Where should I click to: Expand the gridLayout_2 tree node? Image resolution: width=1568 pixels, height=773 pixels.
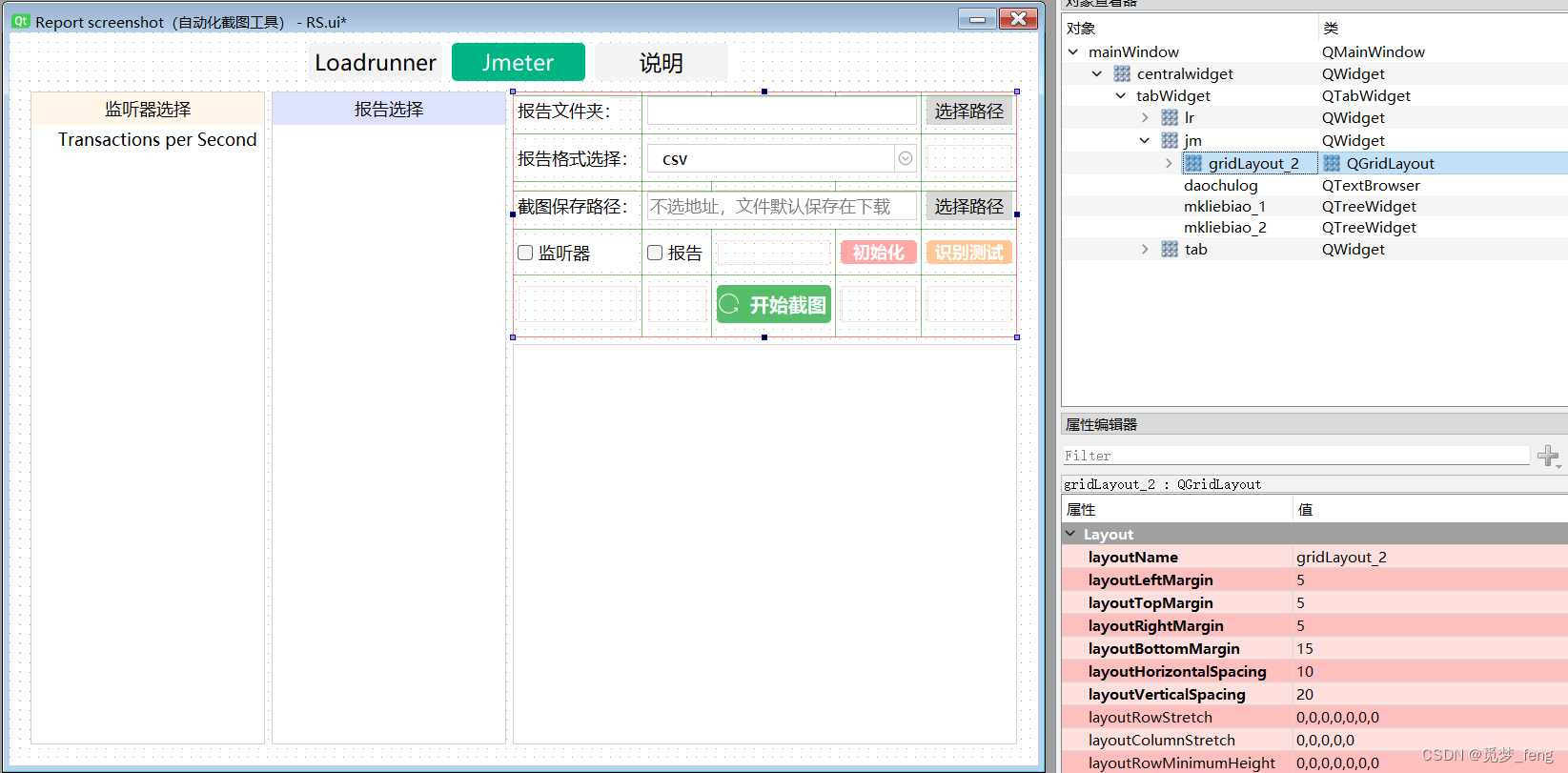pyautogui.click(x=1169, y=163)
